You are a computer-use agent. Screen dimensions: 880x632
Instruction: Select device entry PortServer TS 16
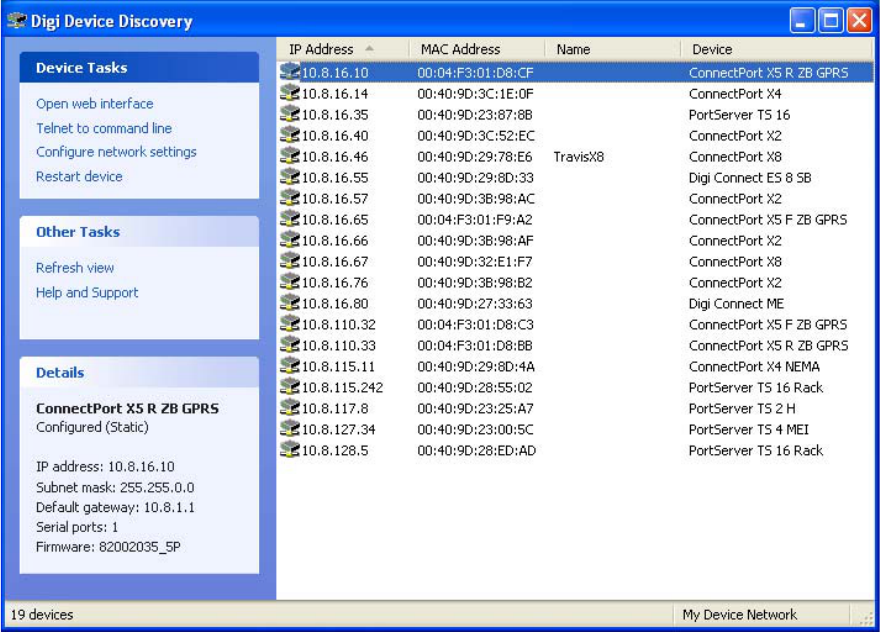pos(739,115)
